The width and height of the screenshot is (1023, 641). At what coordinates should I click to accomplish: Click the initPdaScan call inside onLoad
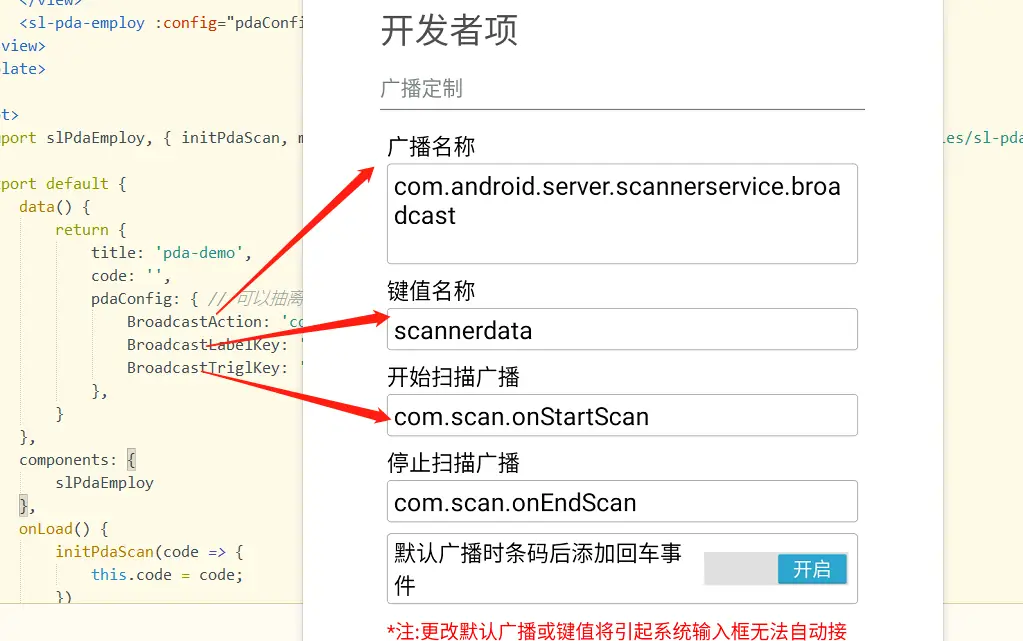tap(105, 552)
